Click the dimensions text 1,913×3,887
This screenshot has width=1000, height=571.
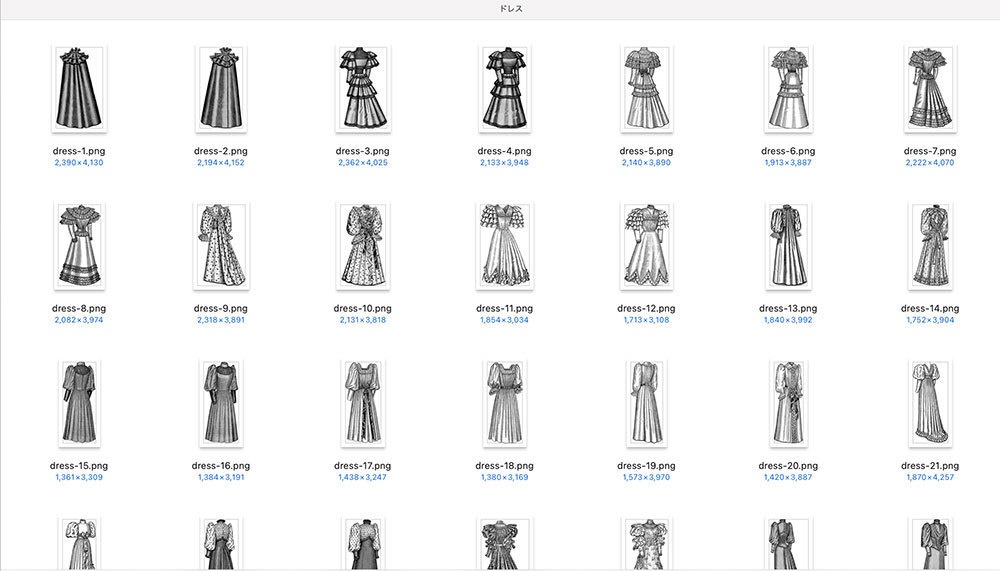coord(788,163)
